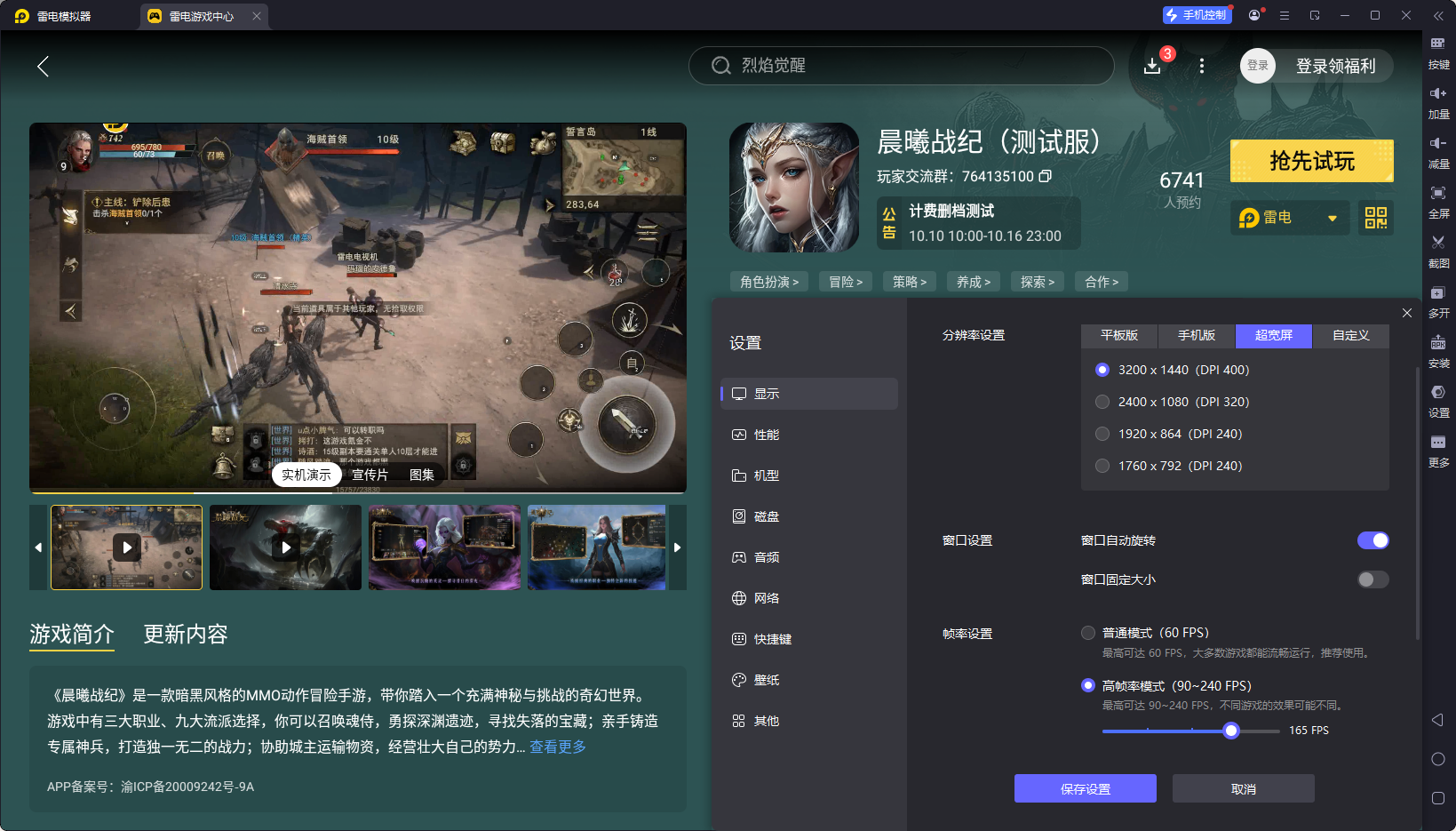Image resolution: width=1456 pixels, height=831 pixels.
Task: Open the three-dot more options menu
Action: (x=1201, y=66)
